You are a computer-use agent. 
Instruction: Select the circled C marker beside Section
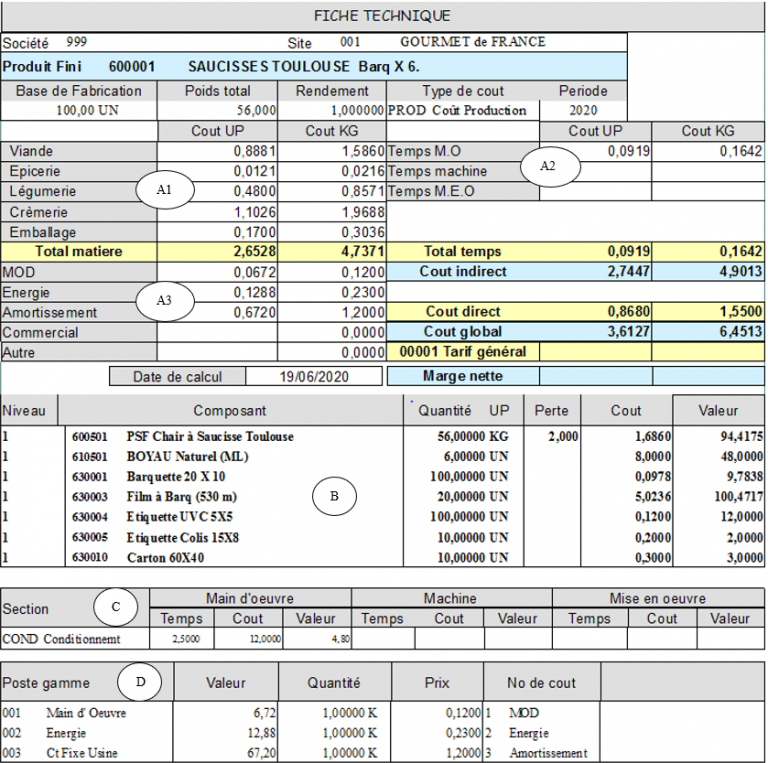click(x=117, y=606)
